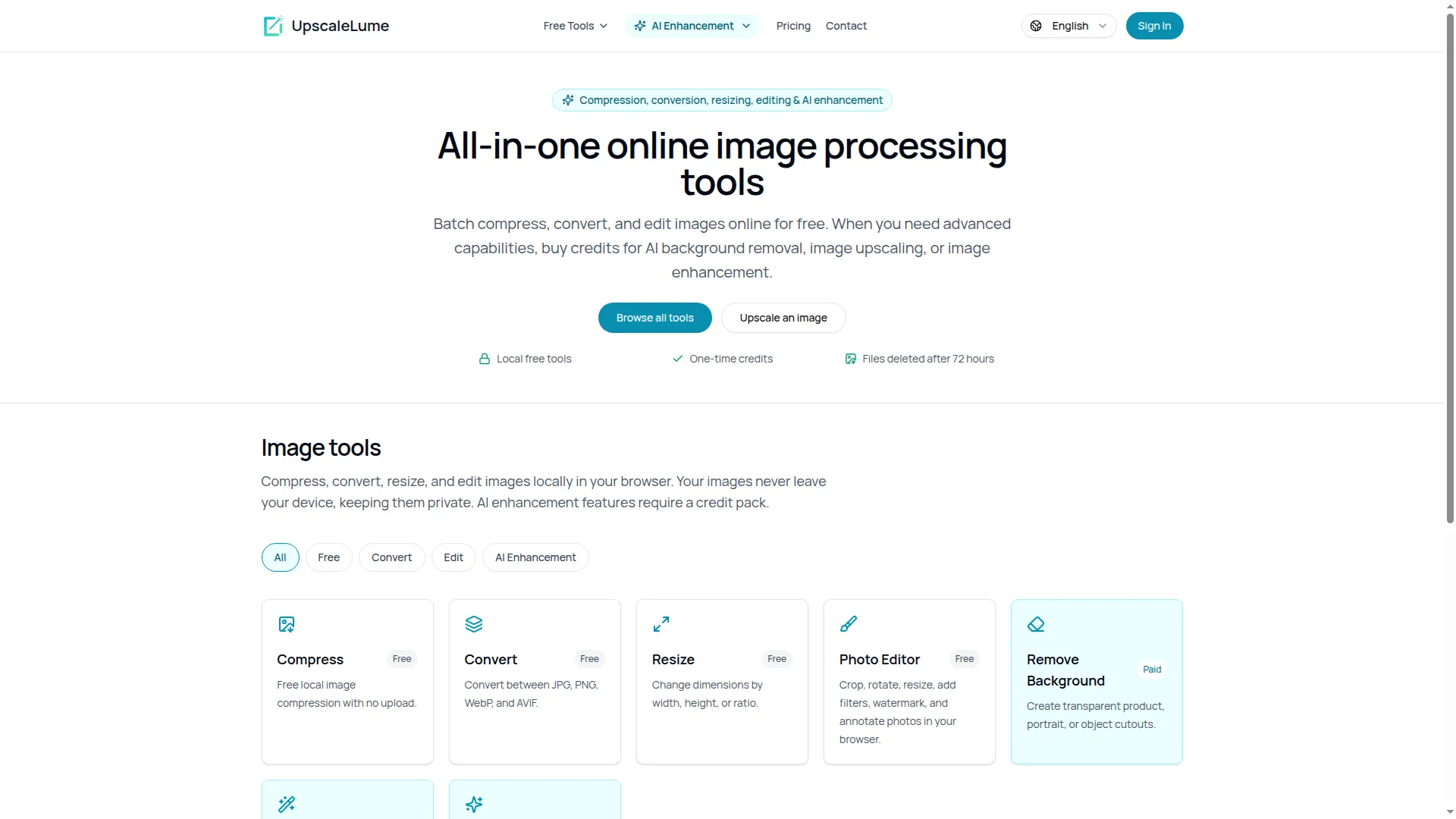Image resolution: width=1456 pixels, height=819 pixels.
Task: Click the Free badge on Photo Editor card
Action: click(x=964, y=659)
